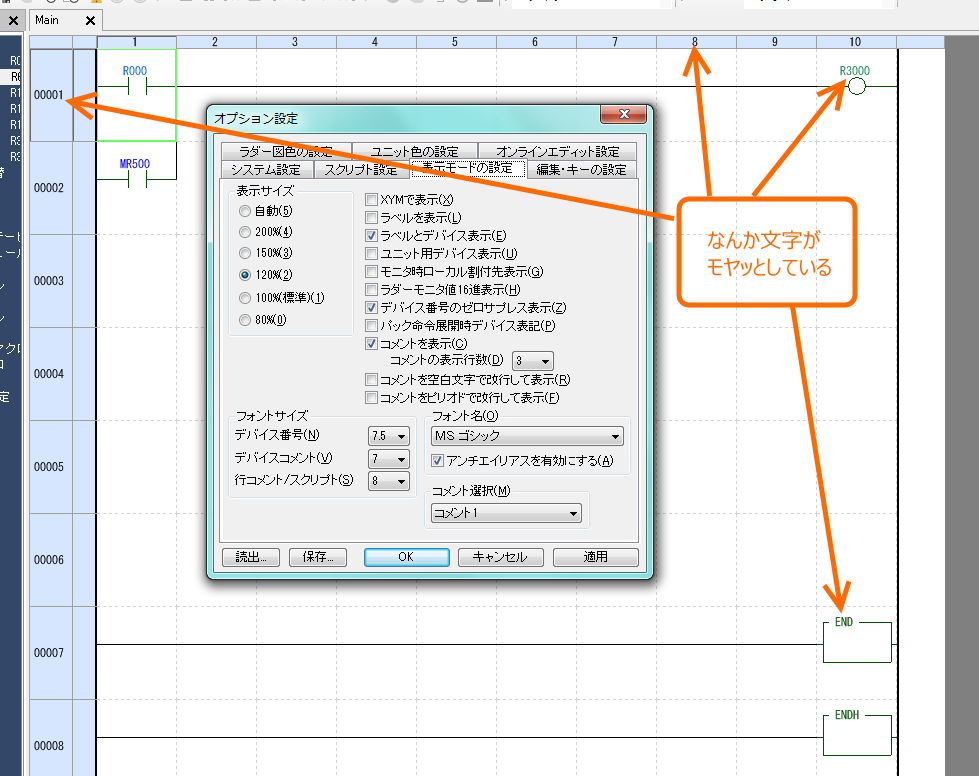Select the 150% display size option

click(246, 253)
